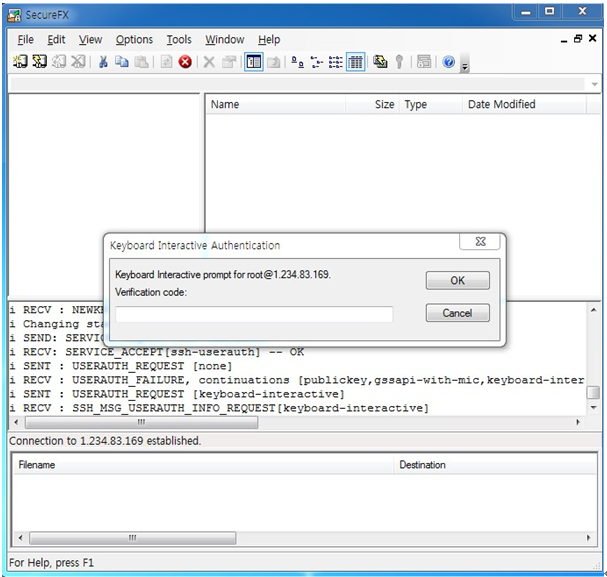Sort by the Type column header
This screenshot has height=577, width=607.
[x=431, y=104]
